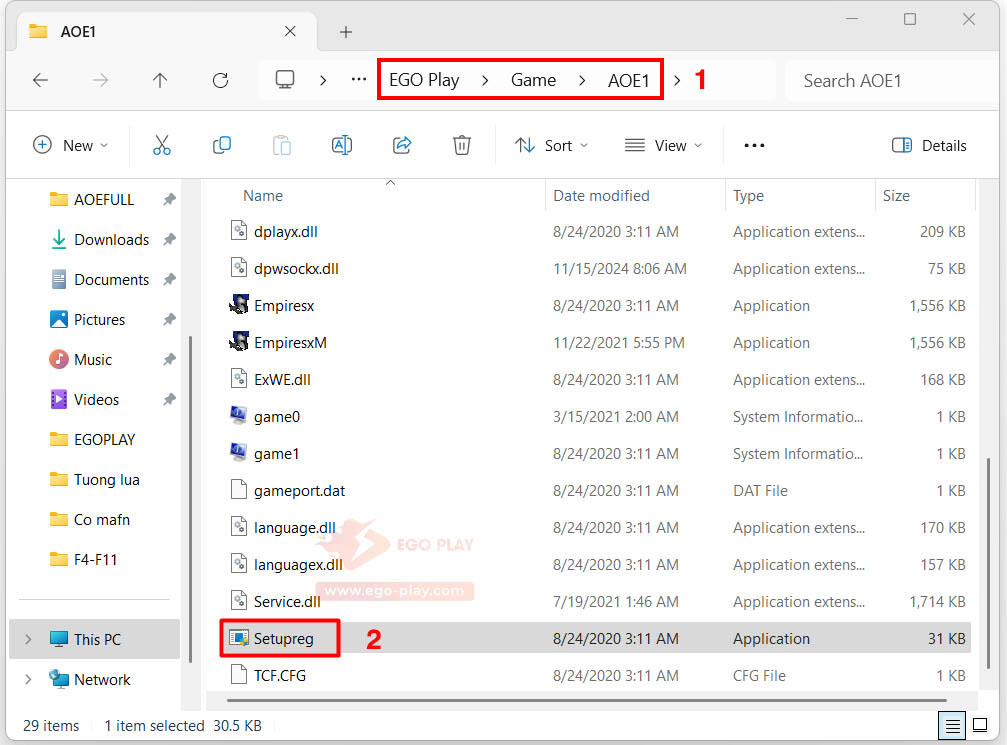Click the Copy icon in toolbar
The width and height of the screenshot is (1007, 745).
point(222,146)
